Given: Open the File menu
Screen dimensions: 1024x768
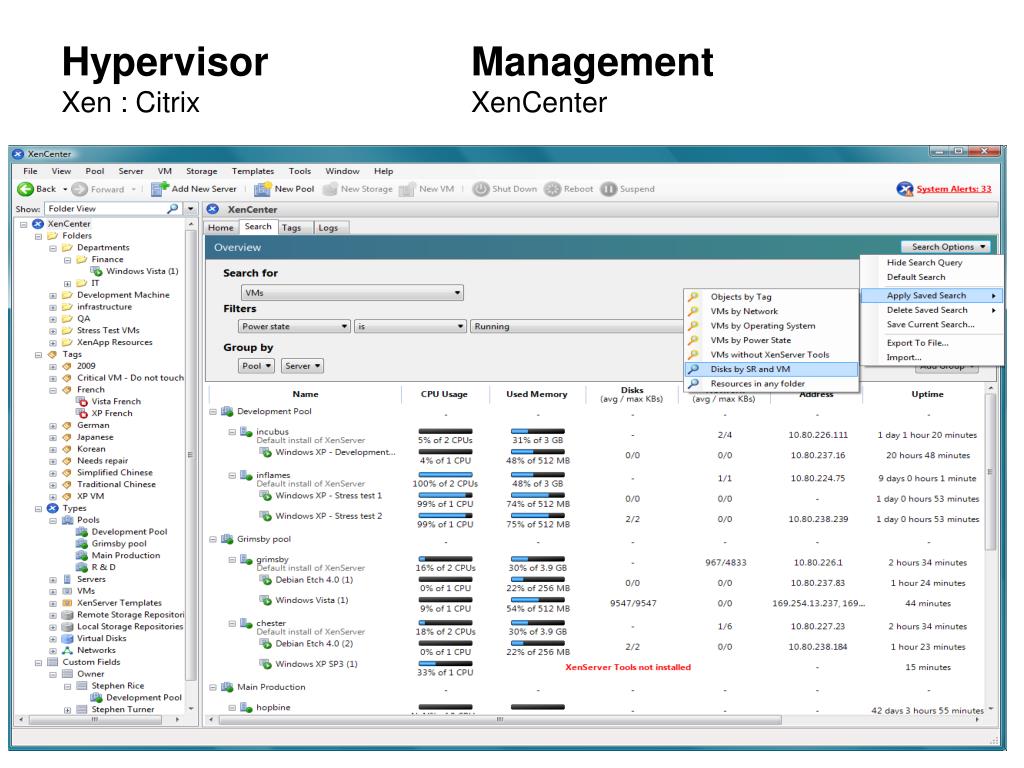Looking at the screenshot, I should (30, 171).
